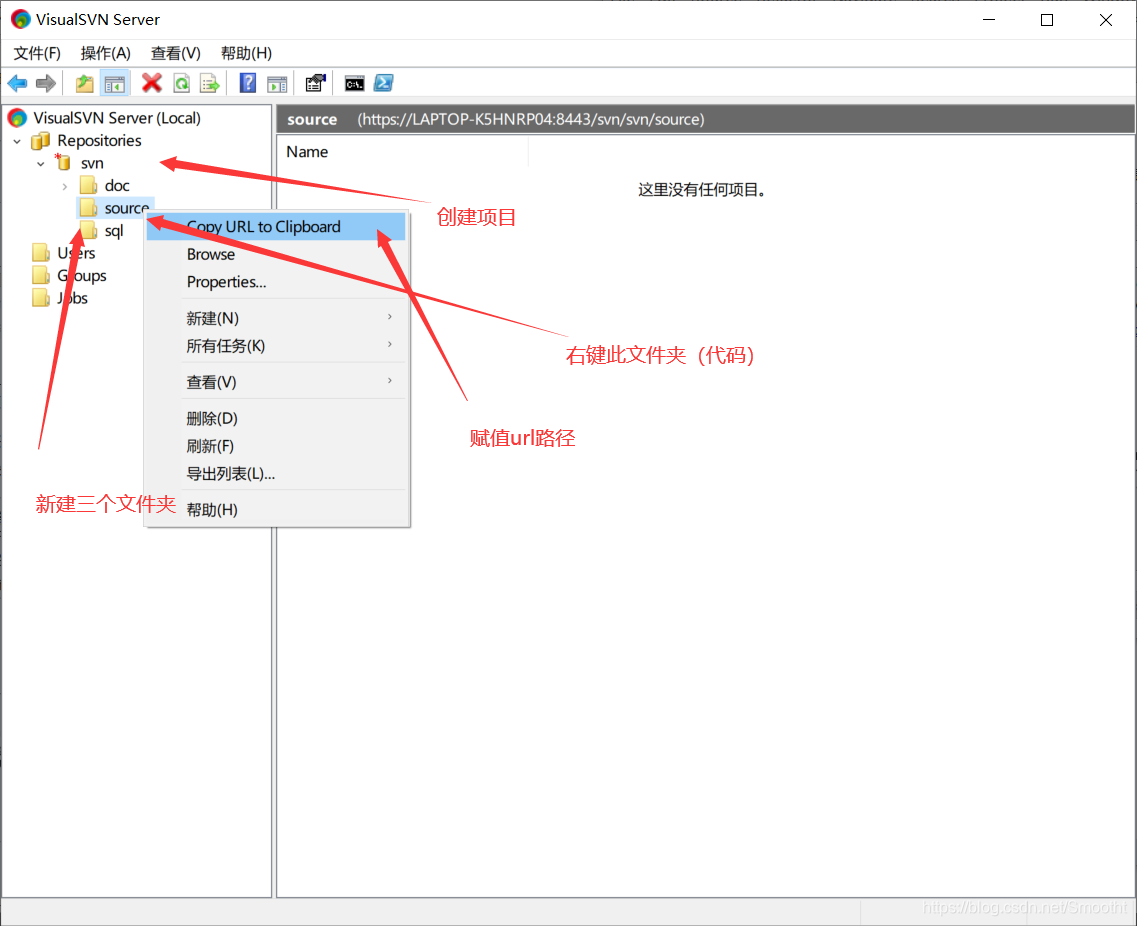Choose 删除(D) in context menu
Viewport: 1137px width, 926px height.
click(276, 418)
